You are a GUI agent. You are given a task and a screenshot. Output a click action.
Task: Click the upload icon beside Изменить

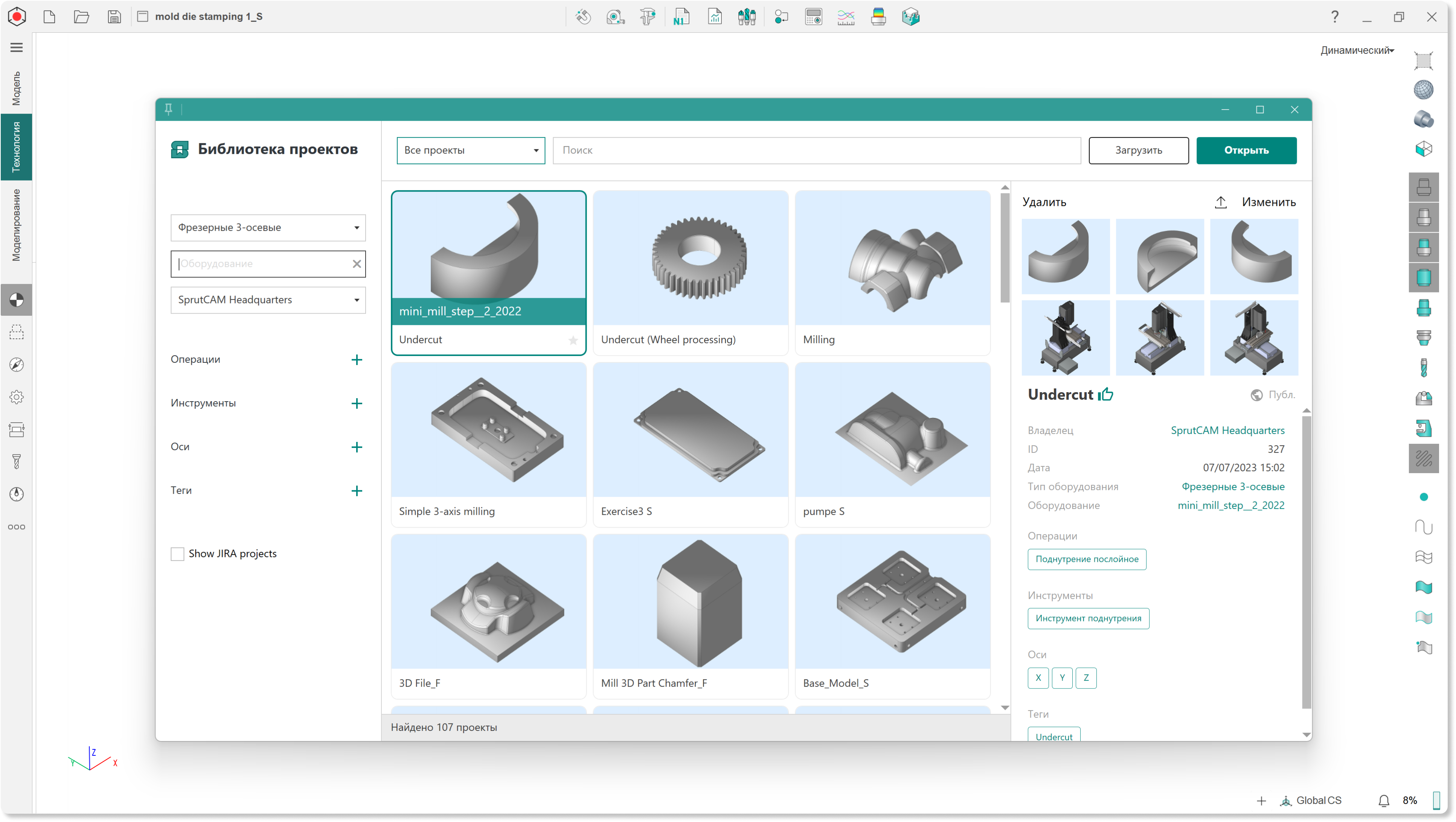[1221, 202]
